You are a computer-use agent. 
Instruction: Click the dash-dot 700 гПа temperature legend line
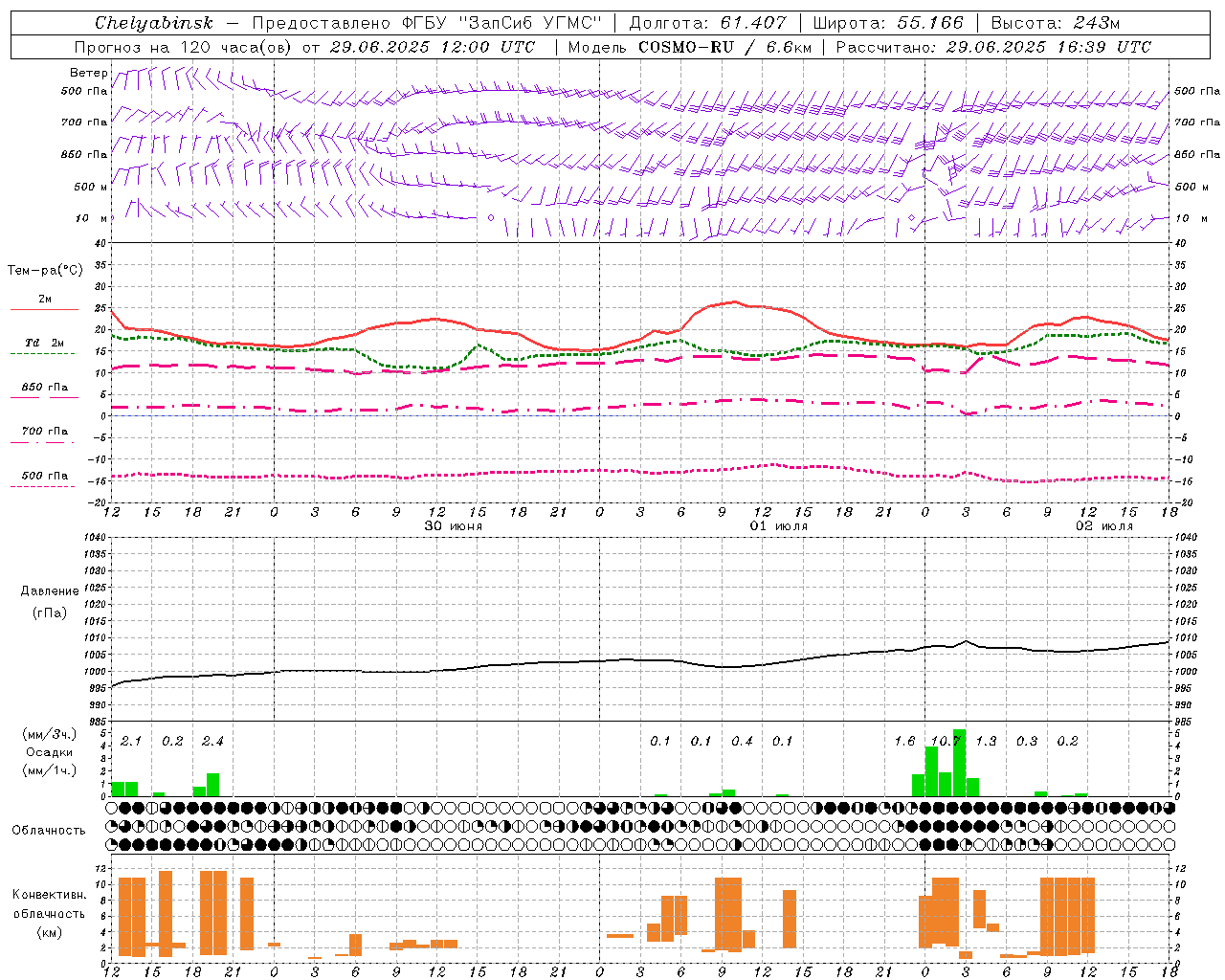point(42,442)
